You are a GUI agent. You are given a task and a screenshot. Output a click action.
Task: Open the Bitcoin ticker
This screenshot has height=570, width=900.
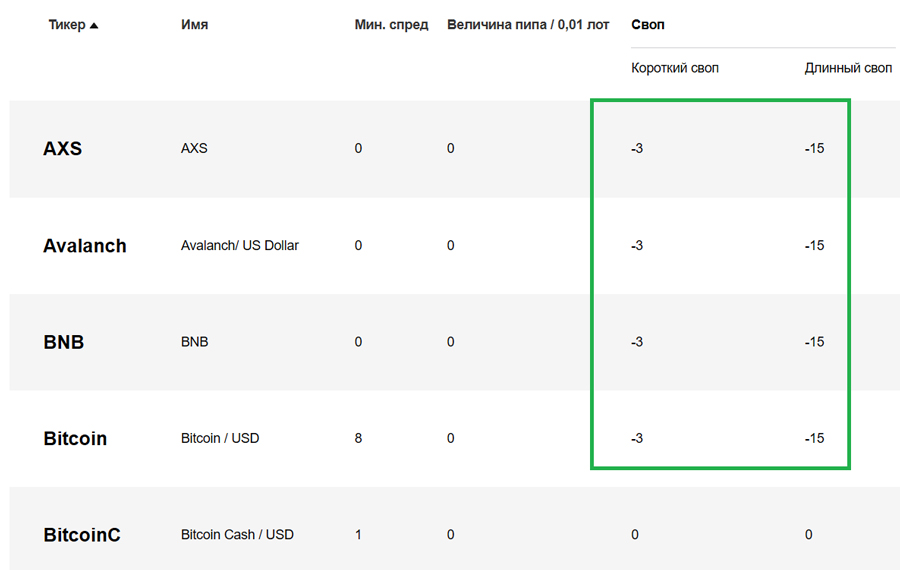(75, 439)
